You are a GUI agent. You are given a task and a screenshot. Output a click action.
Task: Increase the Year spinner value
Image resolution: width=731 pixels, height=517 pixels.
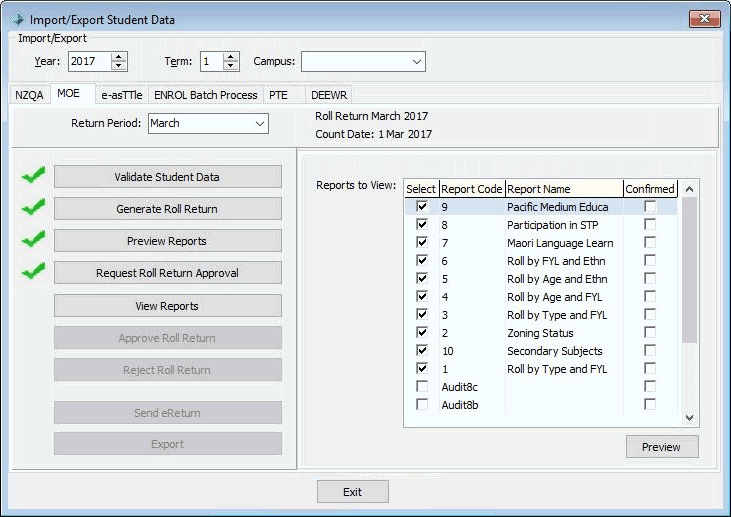119,57
